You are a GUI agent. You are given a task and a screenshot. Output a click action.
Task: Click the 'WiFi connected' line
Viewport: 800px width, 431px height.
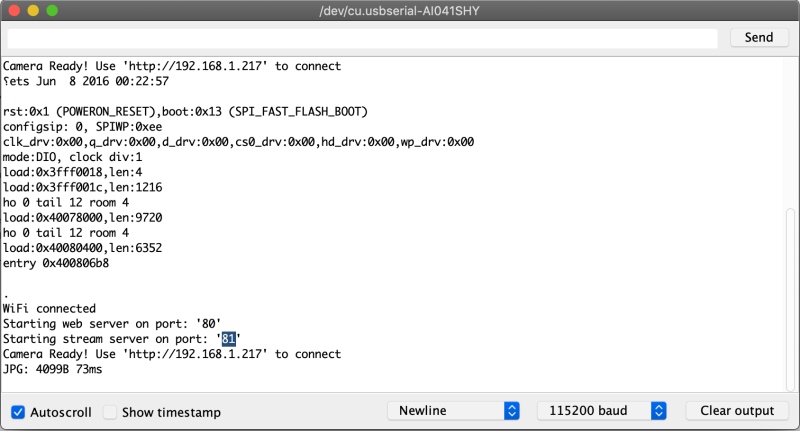(49, 309)
